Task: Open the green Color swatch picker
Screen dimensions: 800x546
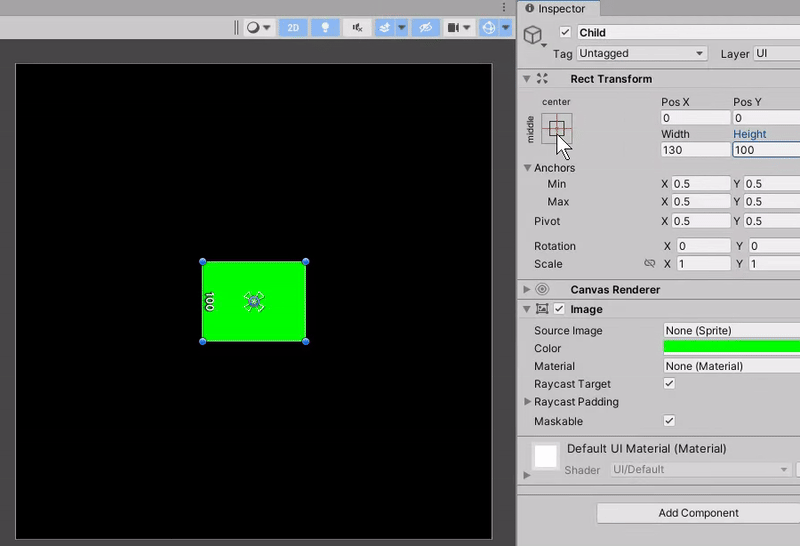Action: [x=732, y=348]
